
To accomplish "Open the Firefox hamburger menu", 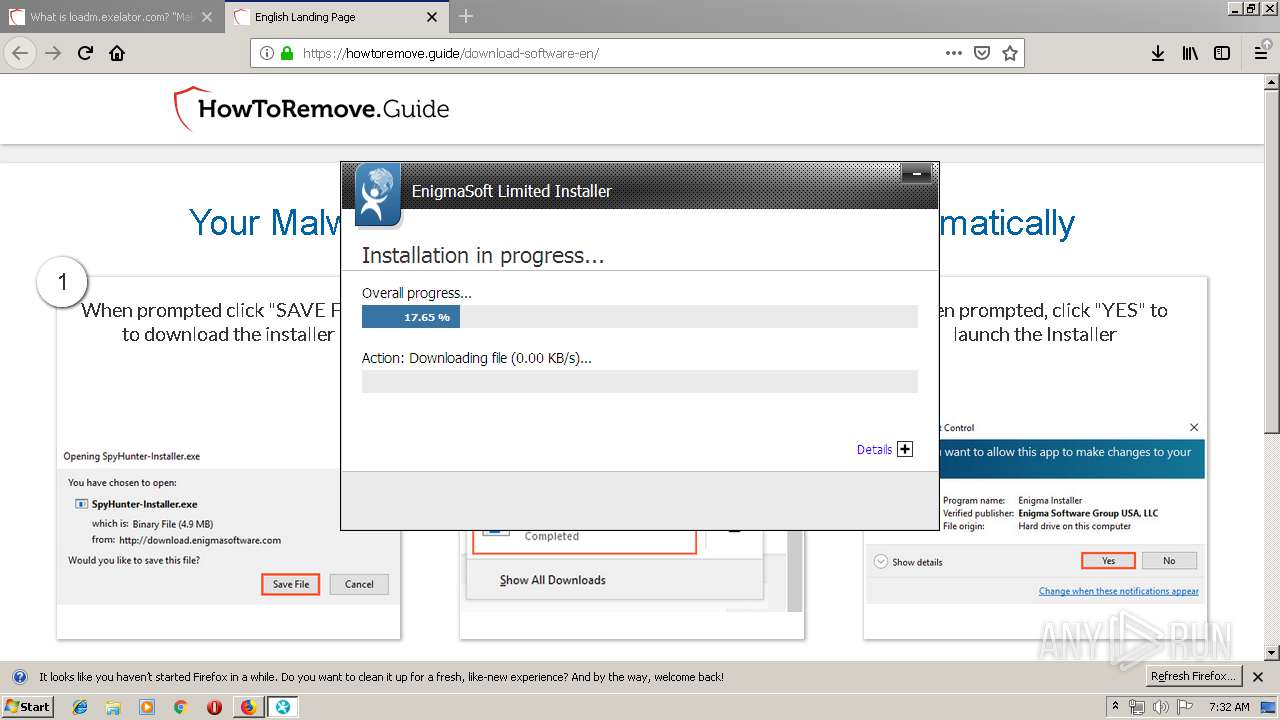I will pyautogui.click(x=1261, y=53).
